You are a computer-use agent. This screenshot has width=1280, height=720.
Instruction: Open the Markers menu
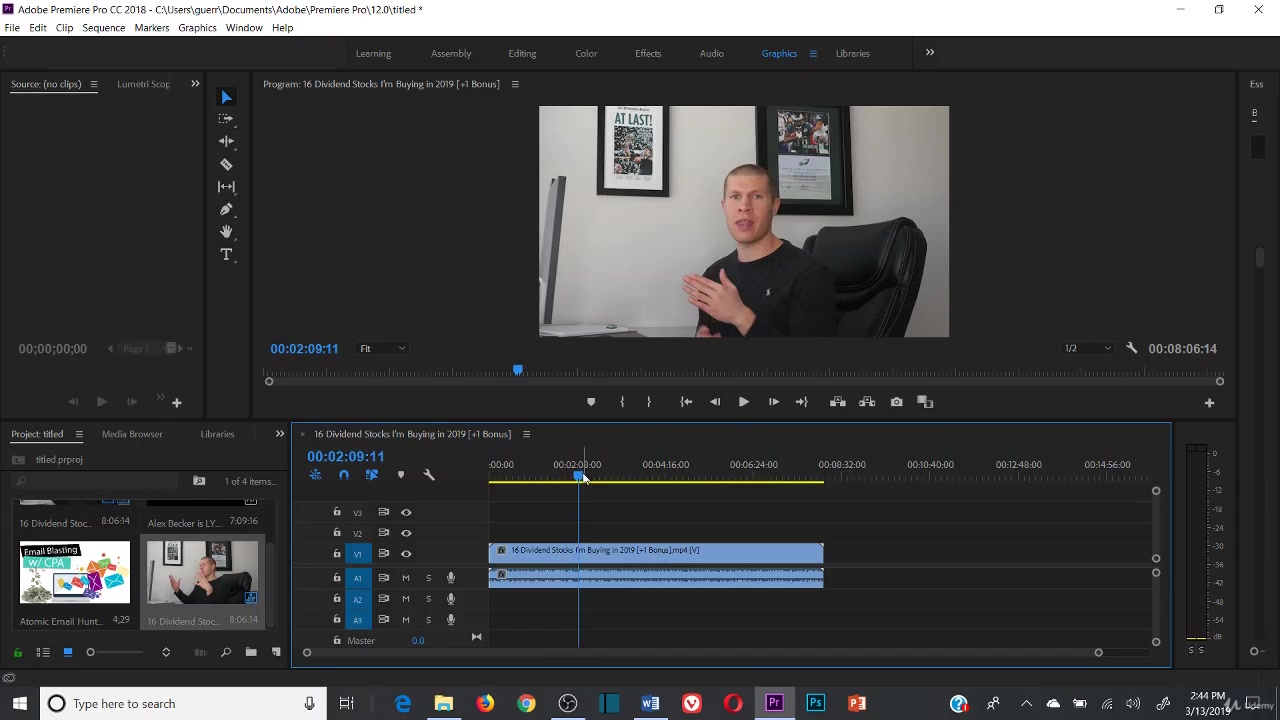[x=152, y=28]
